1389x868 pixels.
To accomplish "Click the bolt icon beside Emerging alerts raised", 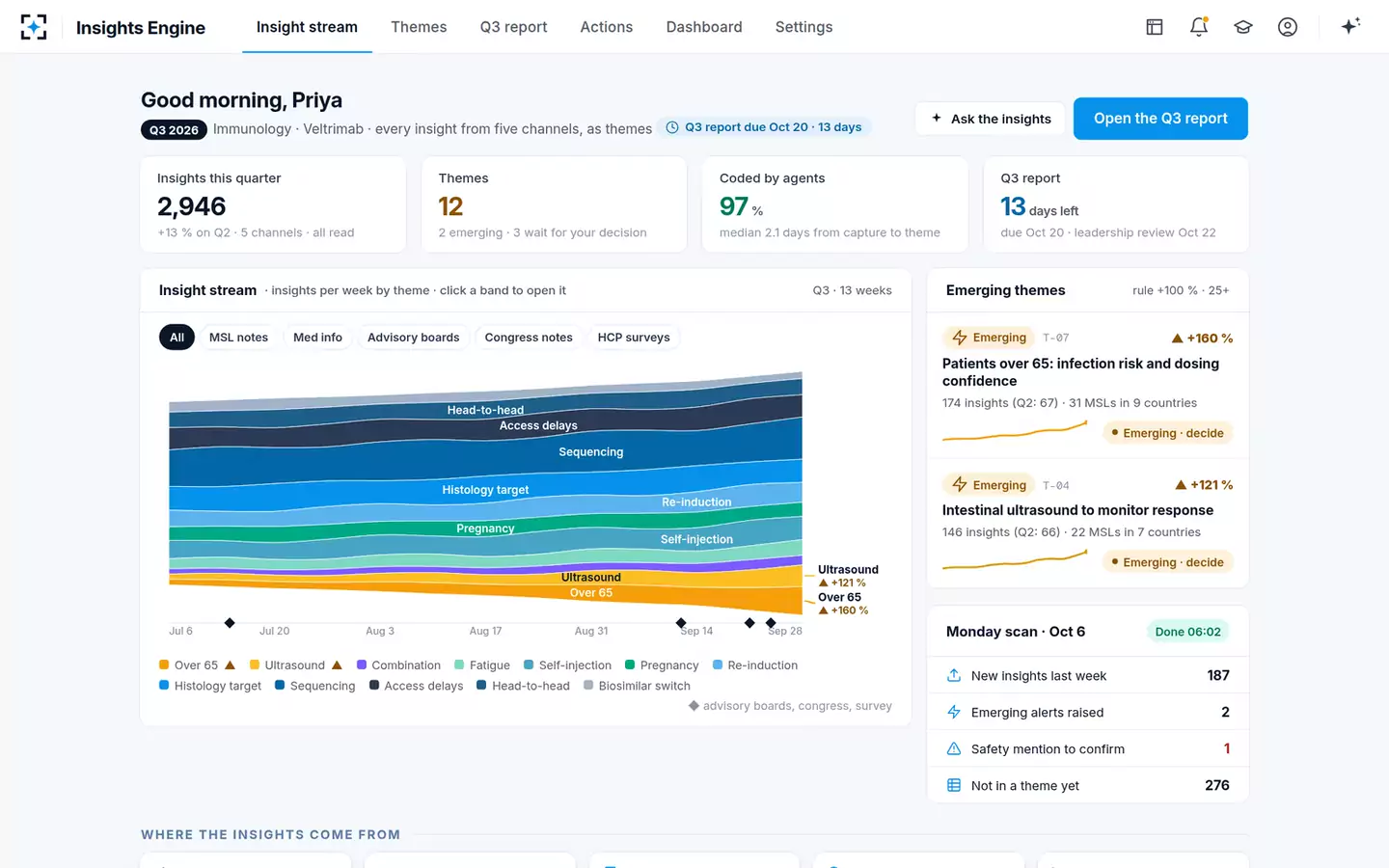I will pos(954,712).
